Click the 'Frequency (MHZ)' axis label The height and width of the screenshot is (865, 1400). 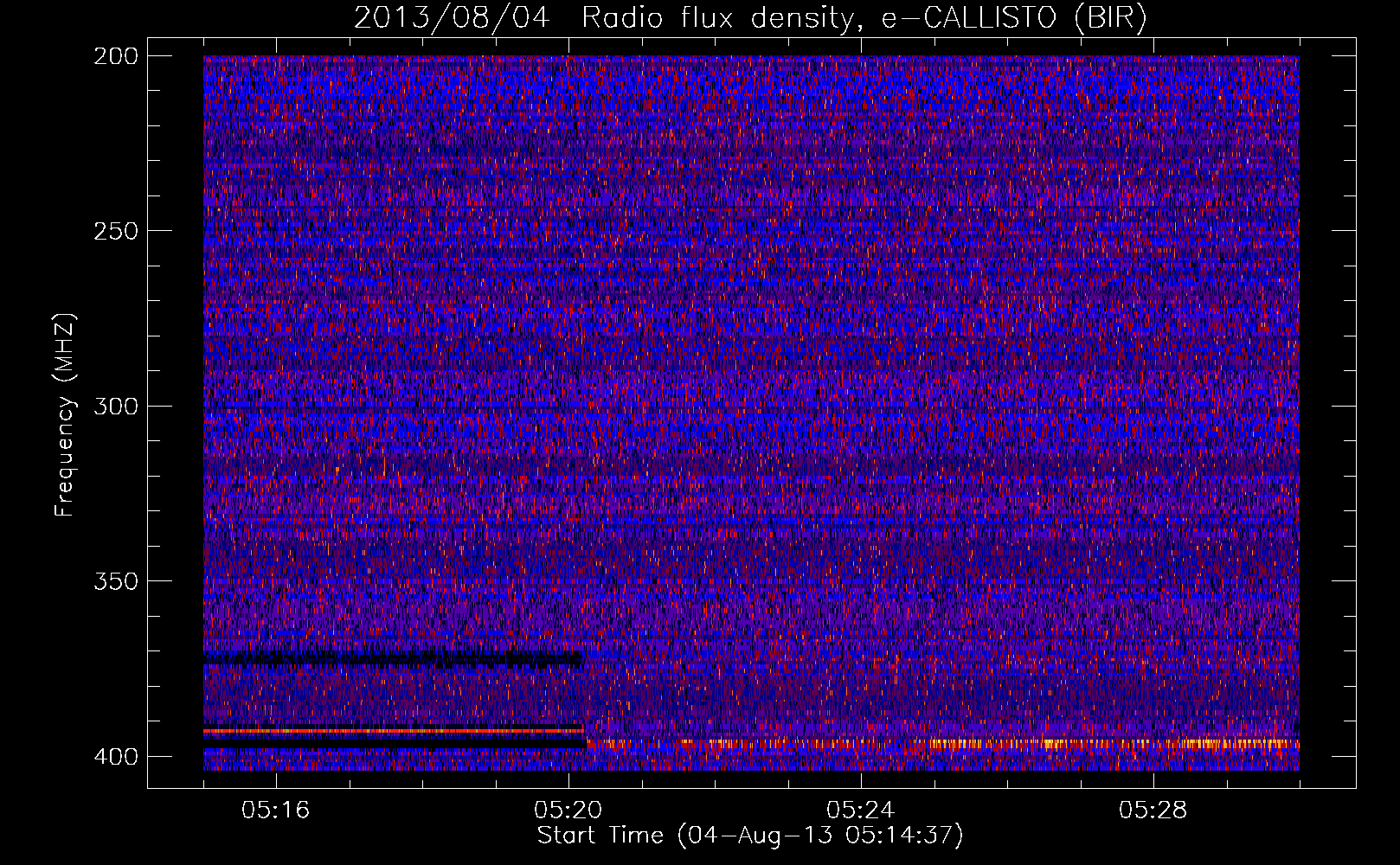tap(65, 414)
